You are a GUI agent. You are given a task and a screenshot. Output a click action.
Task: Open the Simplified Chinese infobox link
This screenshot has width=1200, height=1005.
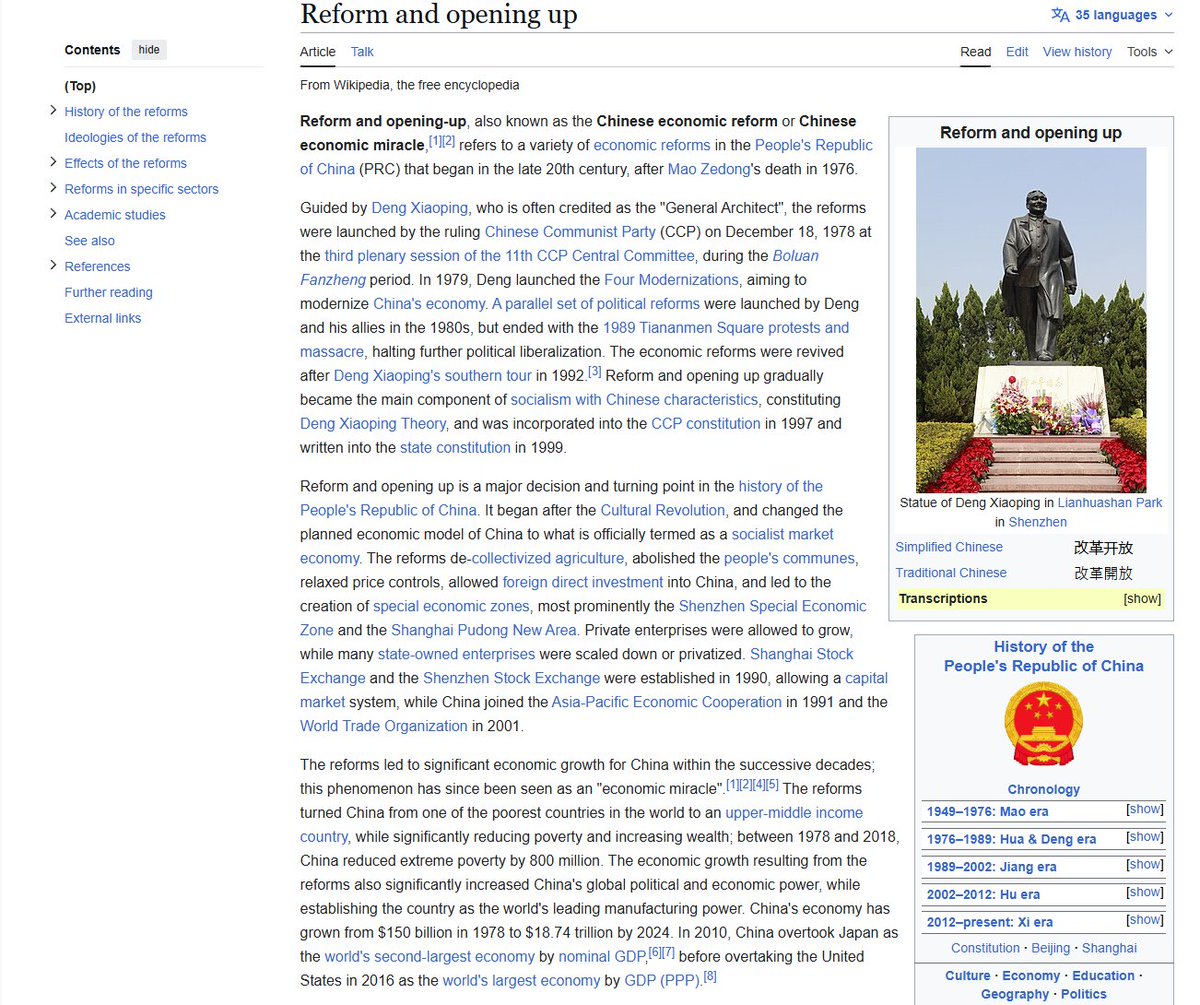pyautogui.click(x=949, y=547)
